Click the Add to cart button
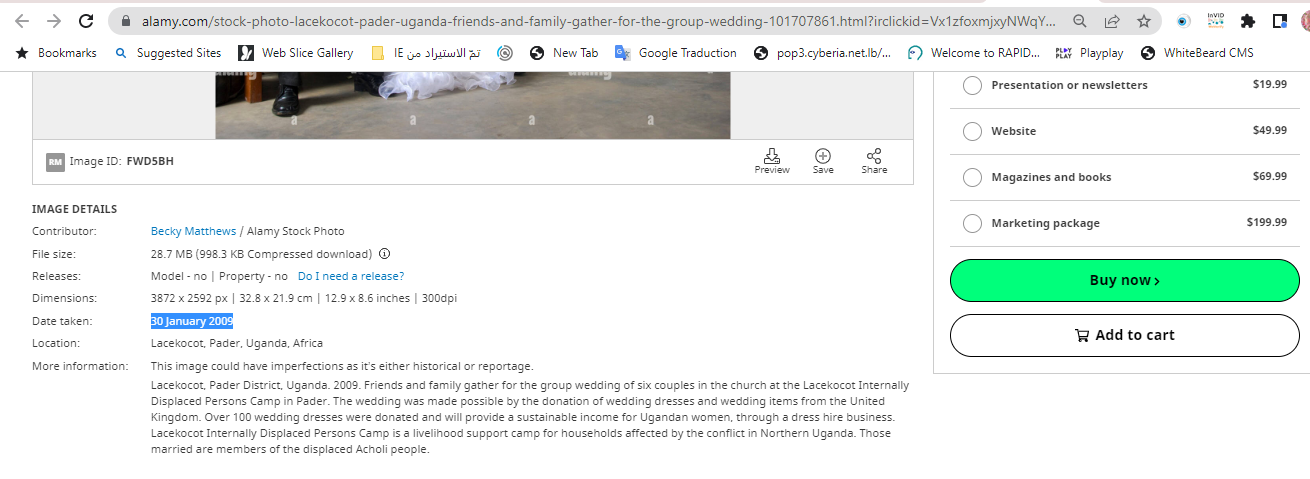1310x479 pixels. [1124, 335]
